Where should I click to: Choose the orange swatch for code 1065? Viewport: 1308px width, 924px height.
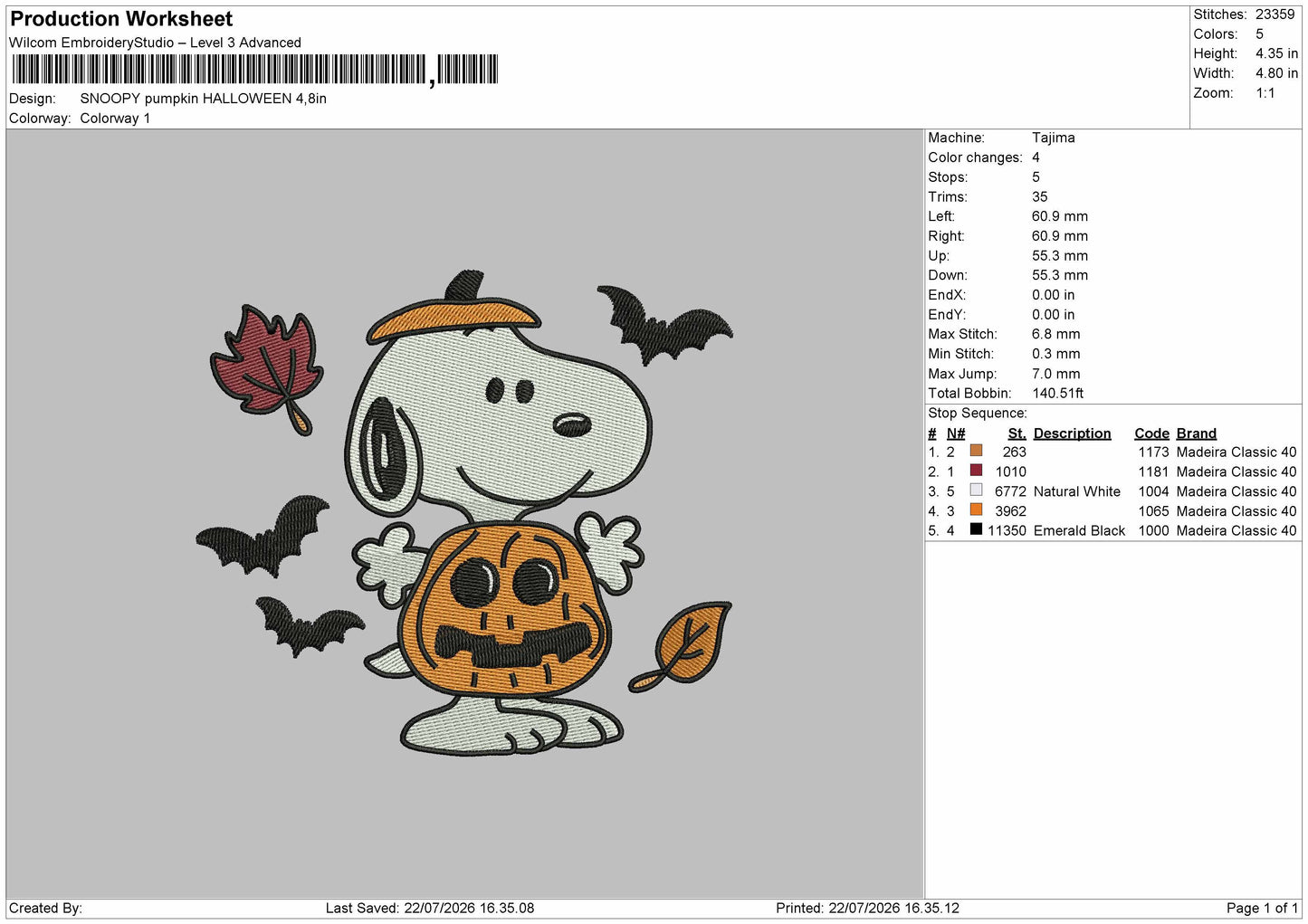coord(976,510)
